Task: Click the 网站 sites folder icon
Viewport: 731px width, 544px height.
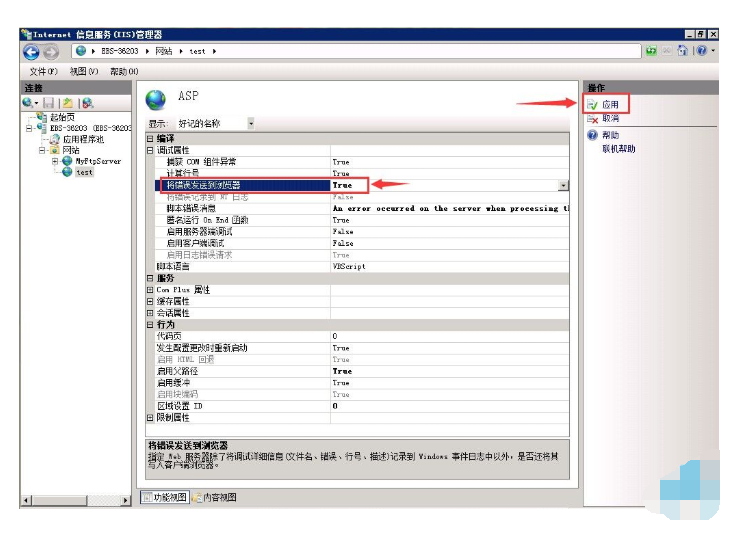Action: tap(55, 150)
